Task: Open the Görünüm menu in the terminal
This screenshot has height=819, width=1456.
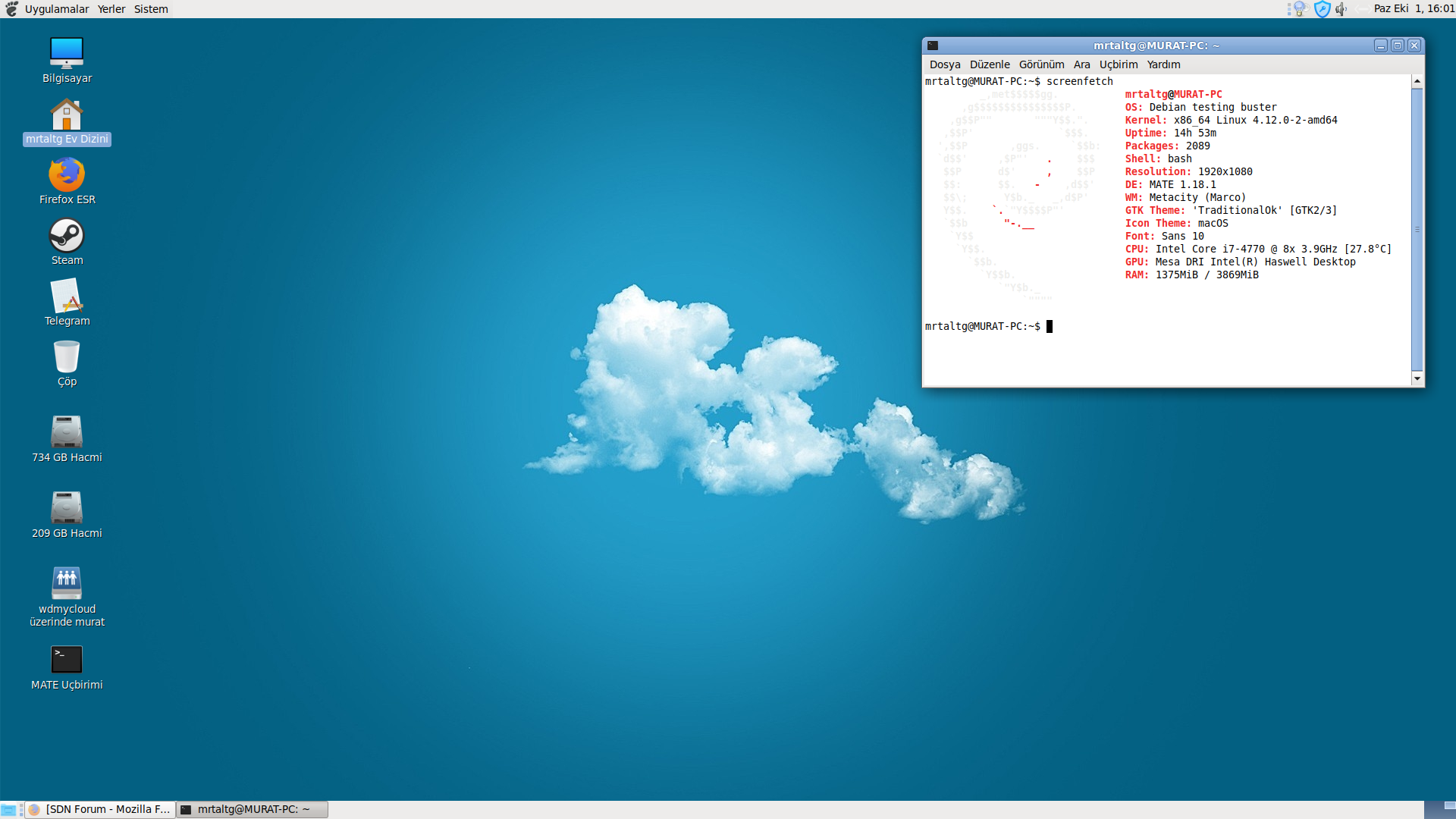Action: coord(1041,64)
